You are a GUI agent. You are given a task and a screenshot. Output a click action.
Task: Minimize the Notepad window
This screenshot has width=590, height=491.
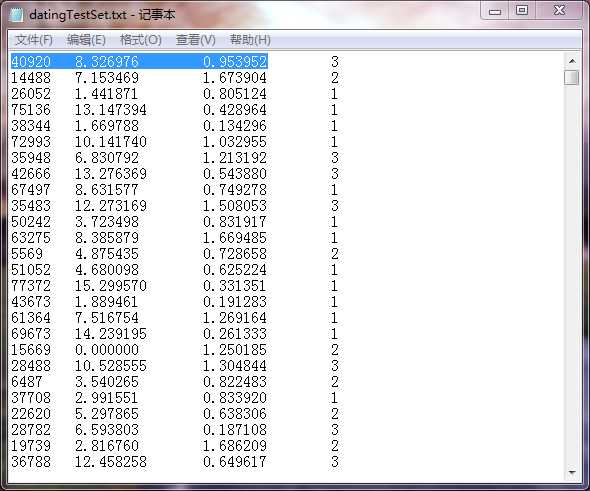pos(495,11)
